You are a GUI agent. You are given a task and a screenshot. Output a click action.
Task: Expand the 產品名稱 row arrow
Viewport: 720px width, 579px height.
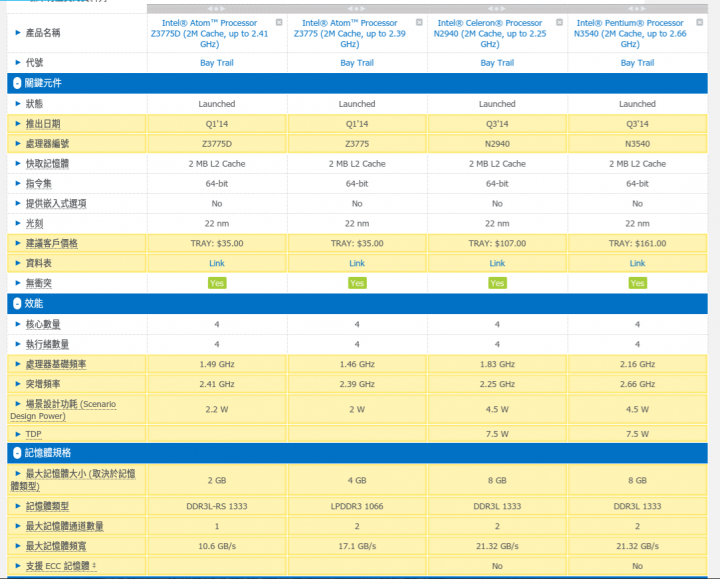(18, 33)
